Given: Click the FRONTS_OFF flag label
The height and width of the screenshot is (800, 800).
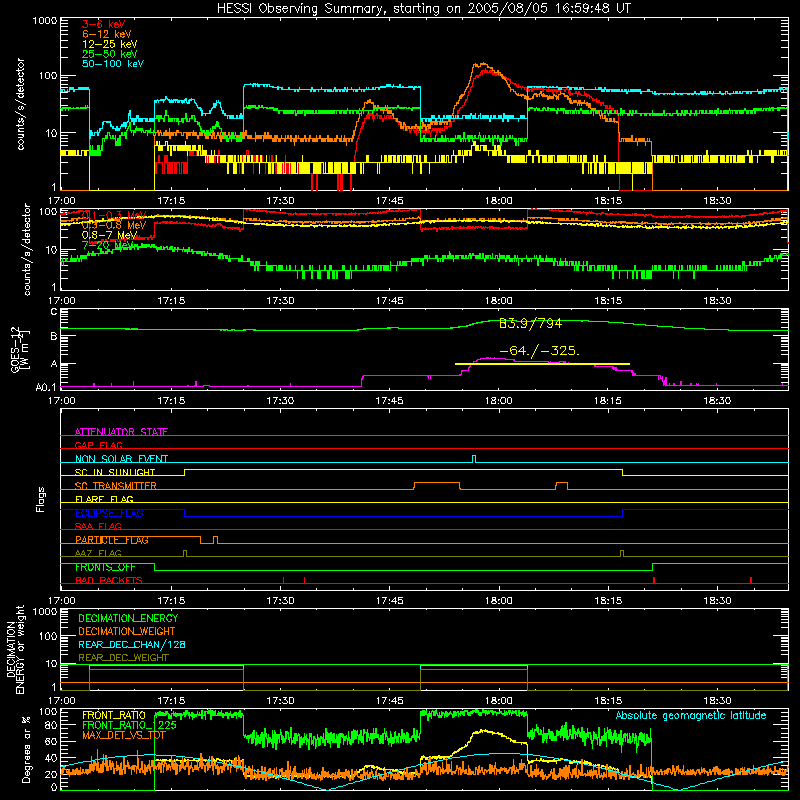Looking at the screenshot, I should [x=105, y=567].
